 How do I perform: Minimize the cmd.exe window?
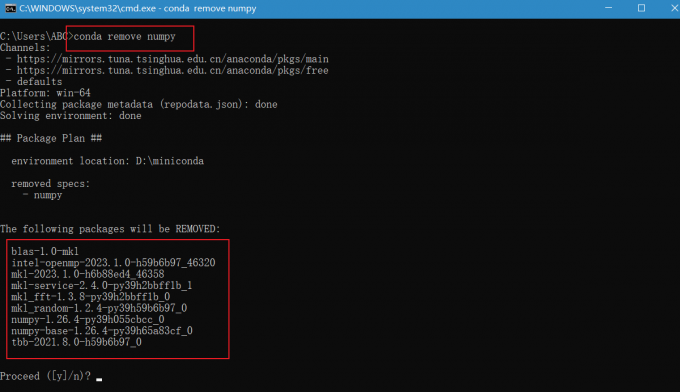click(x=608, y=8)
